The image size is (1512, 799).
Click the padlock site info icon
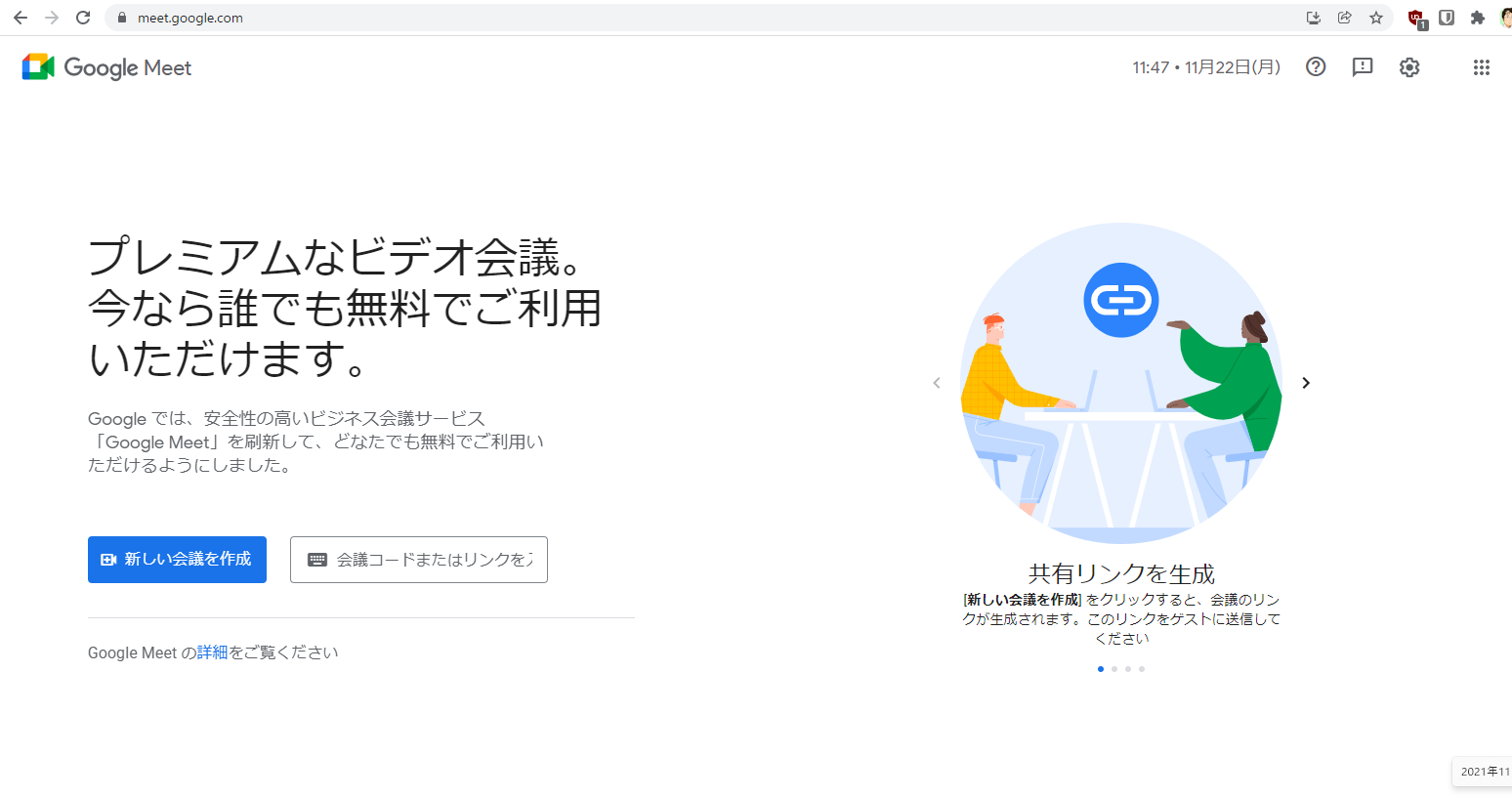[x=122, y=18]
